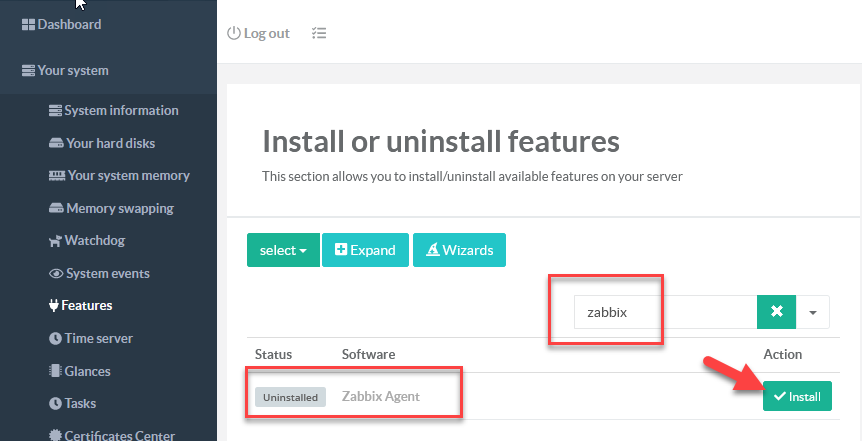Click the System events eye icon
This screenshot has width=862, height=441.
[56, 274]
